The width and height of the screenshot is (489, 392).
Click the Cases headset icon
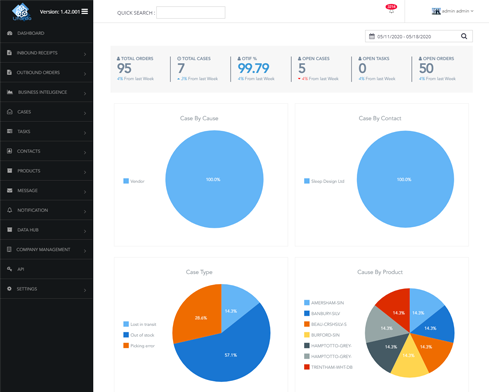(10, 112)
